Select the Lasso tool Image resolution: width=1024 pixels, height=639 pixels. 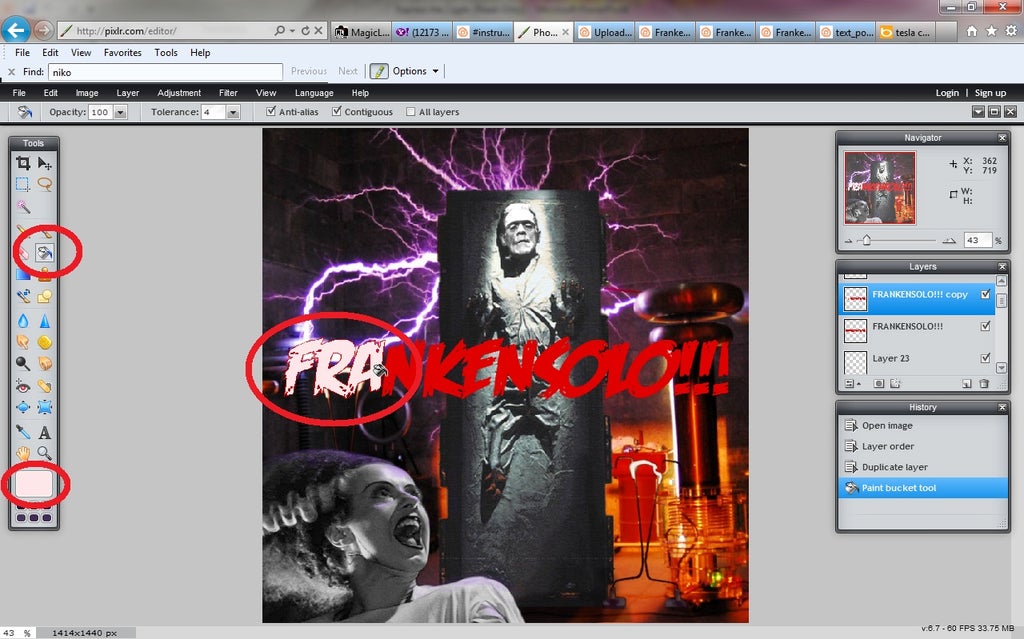tap(44, 184)
